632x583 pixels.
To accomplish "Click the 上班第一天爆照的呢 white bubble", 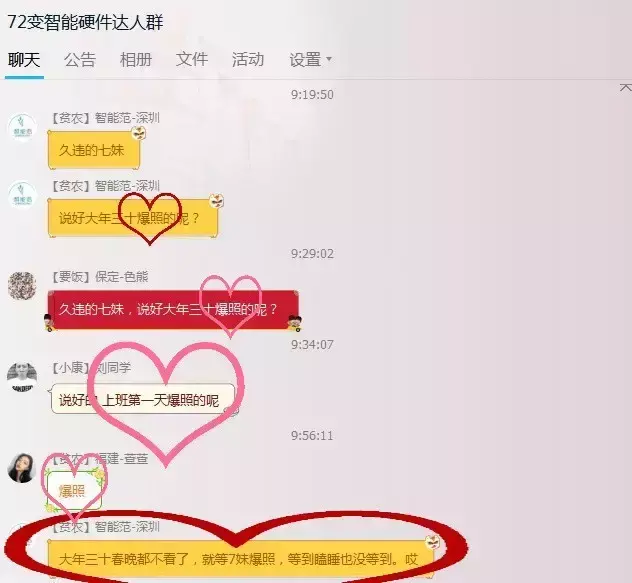I will tap(143, 400).
